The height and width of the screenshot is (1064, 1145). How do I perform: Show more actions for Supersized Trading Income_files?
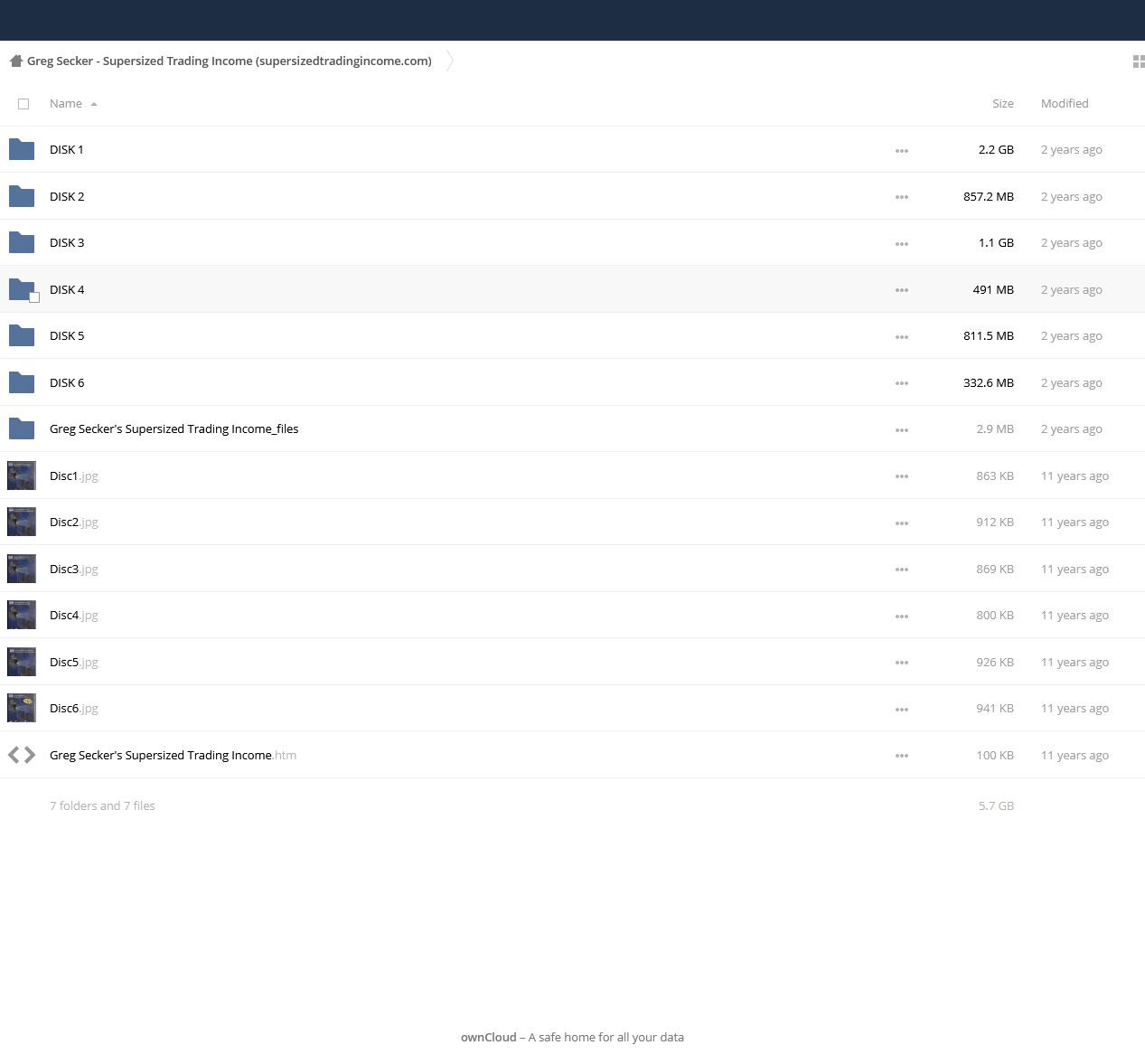[x=902, y=430]
